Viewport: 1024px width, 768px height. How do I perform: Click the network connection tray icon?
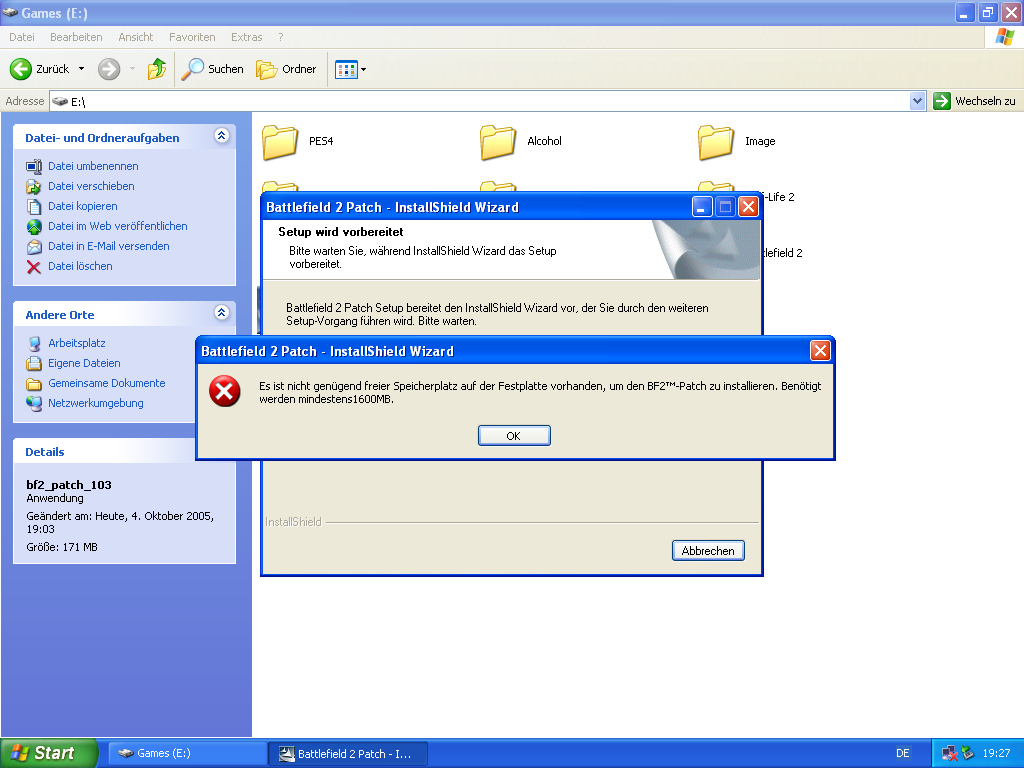point(950,754)
